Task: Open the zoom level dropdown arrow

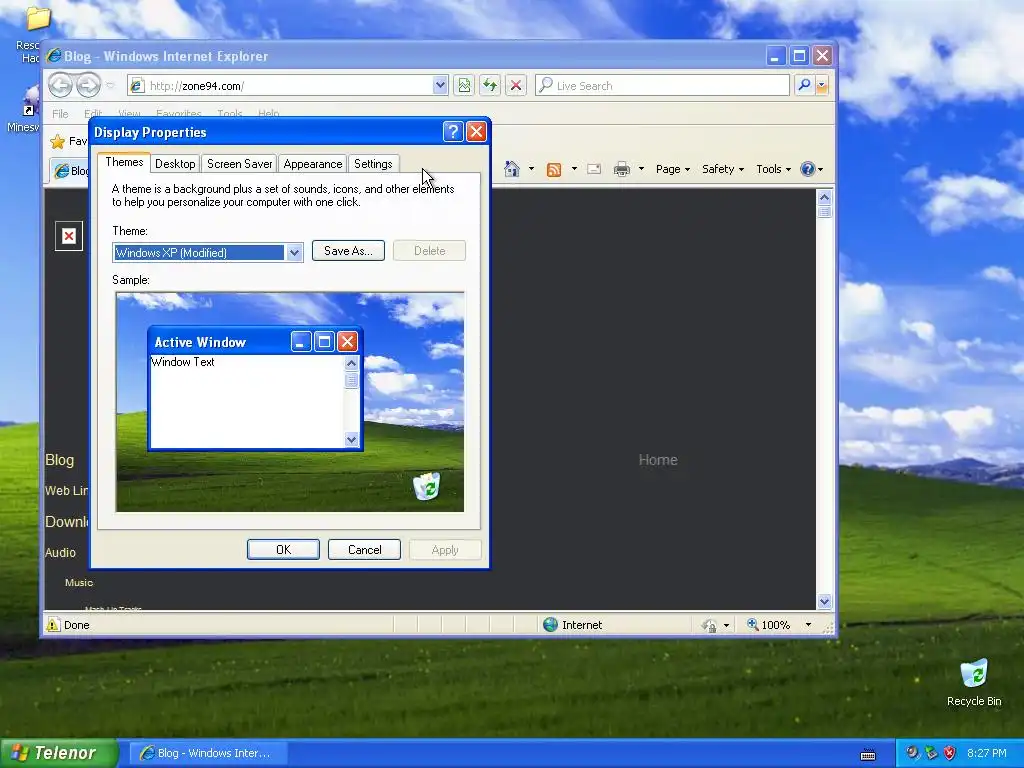Action: pyautogui.click(x=808, y=625)
